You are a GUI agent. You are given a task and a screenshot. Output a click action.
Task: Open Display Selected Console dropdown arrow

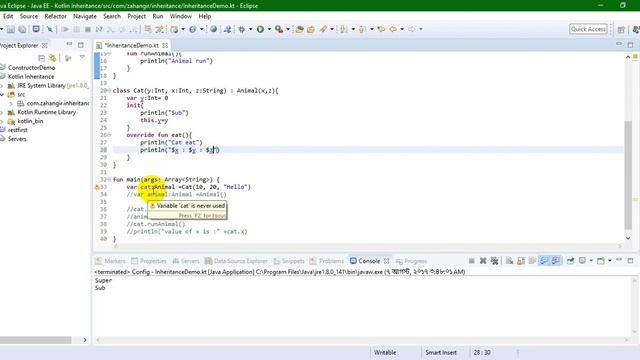coord(591,261)
